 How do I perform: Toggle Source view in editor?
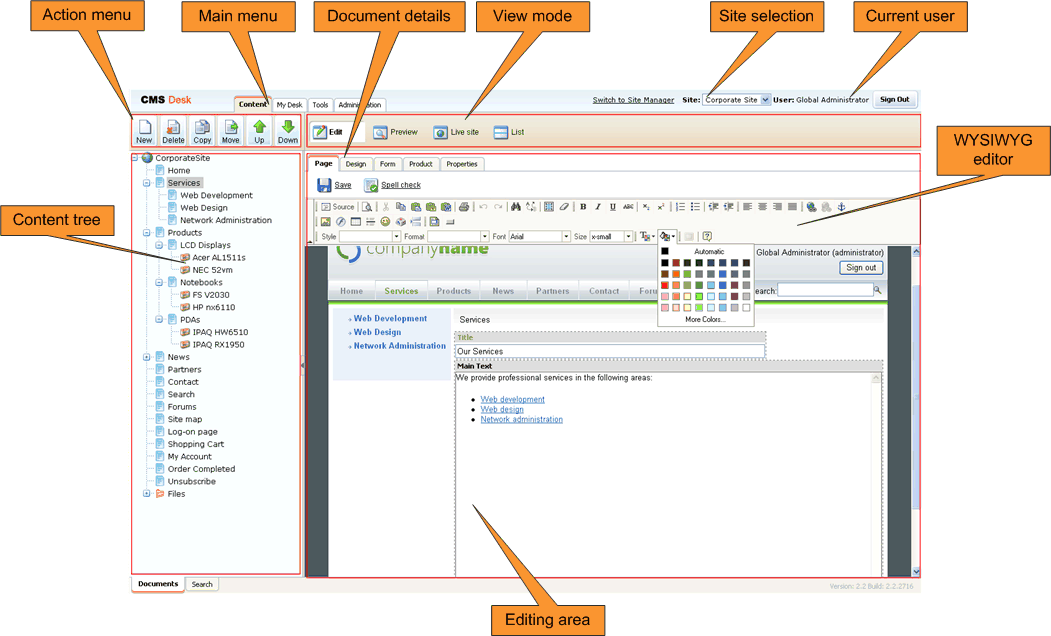337,207
